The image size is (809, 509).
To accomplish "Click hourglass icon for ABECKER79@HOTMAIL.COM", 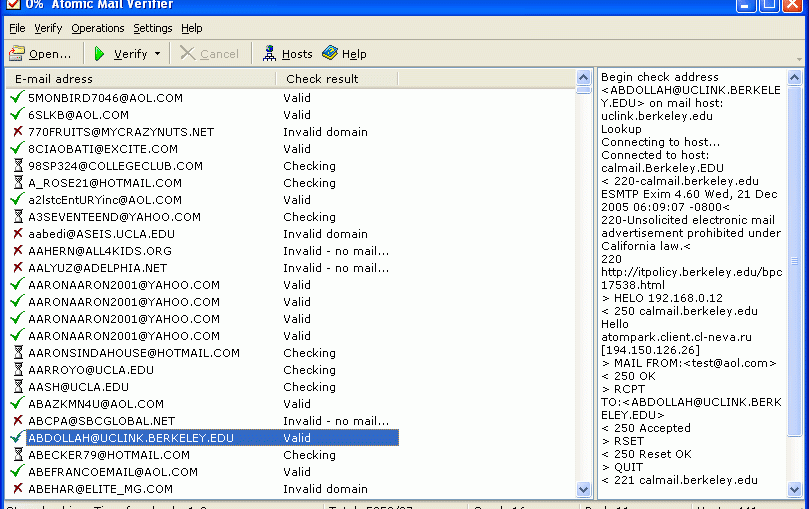I will [x=18, y=454].
